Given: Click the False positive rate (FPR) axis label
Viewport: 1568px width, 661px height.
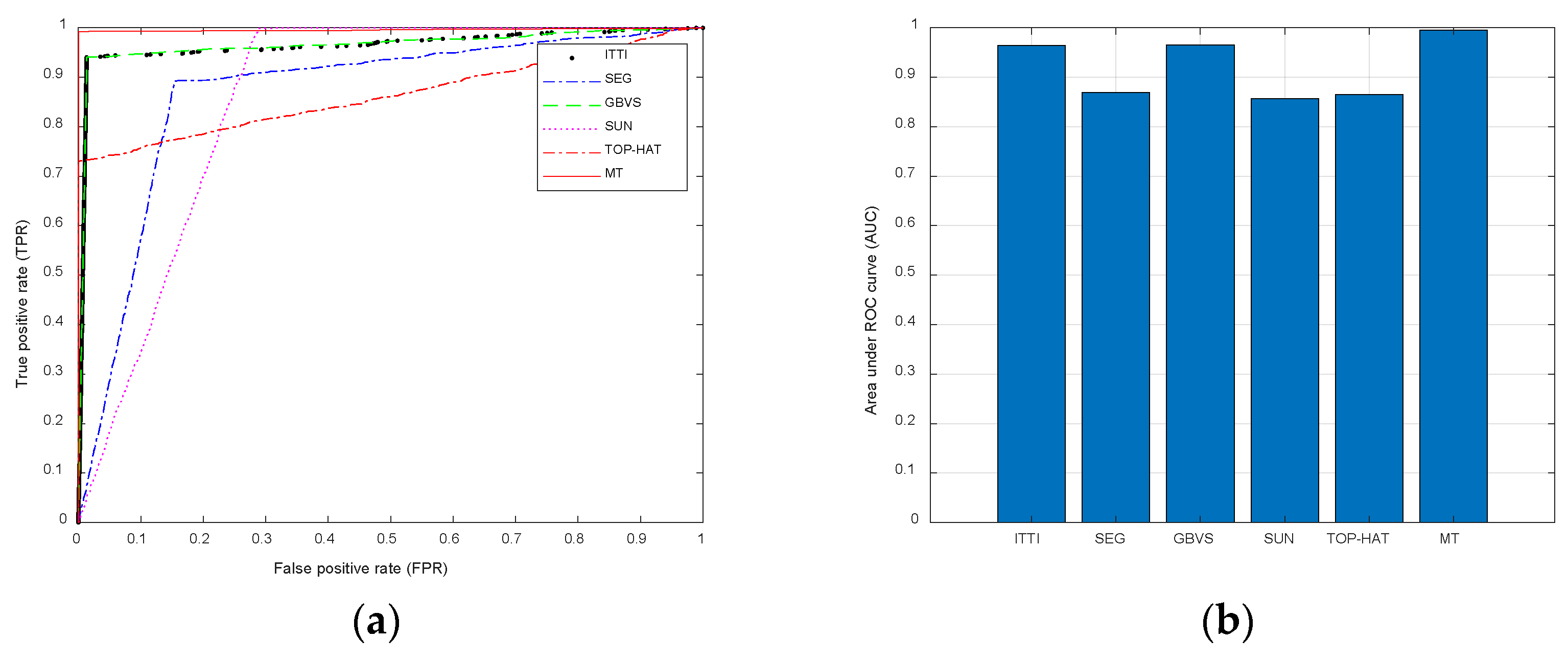Looking at the screenshot, I should tap(360, 568).
